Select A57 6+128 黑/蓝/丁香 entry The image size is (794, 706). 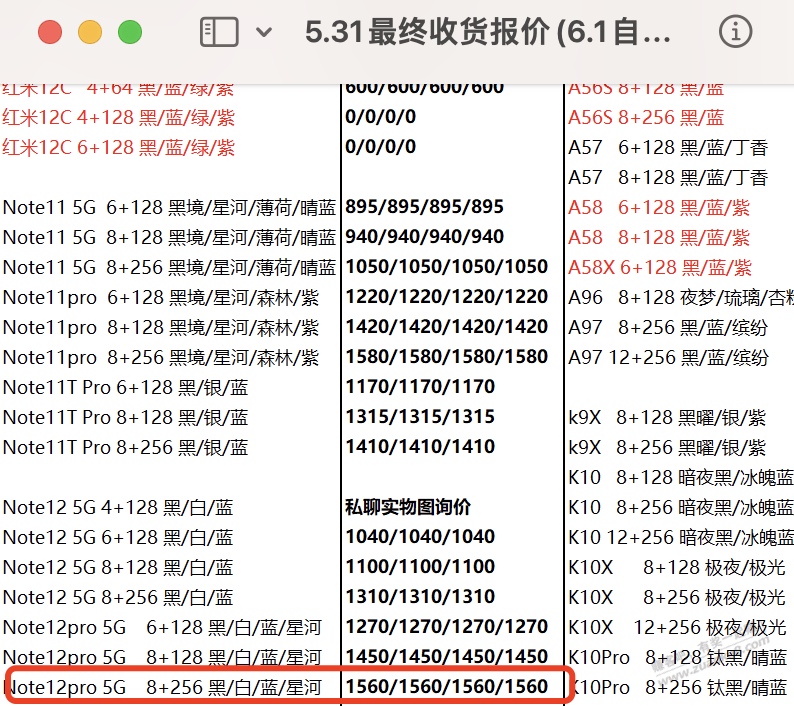tap(668, 147)
